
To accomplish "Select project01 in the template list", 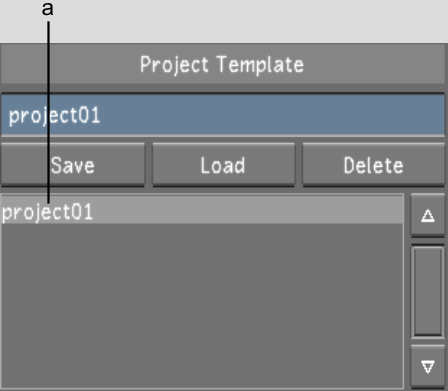I will (202, 210).
